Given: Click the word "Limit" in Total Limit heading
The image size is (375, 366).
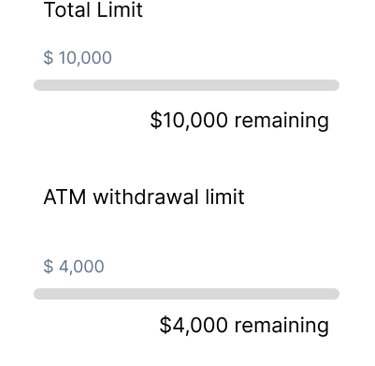Looking at the screenshot, I should [x=120, y=10].
